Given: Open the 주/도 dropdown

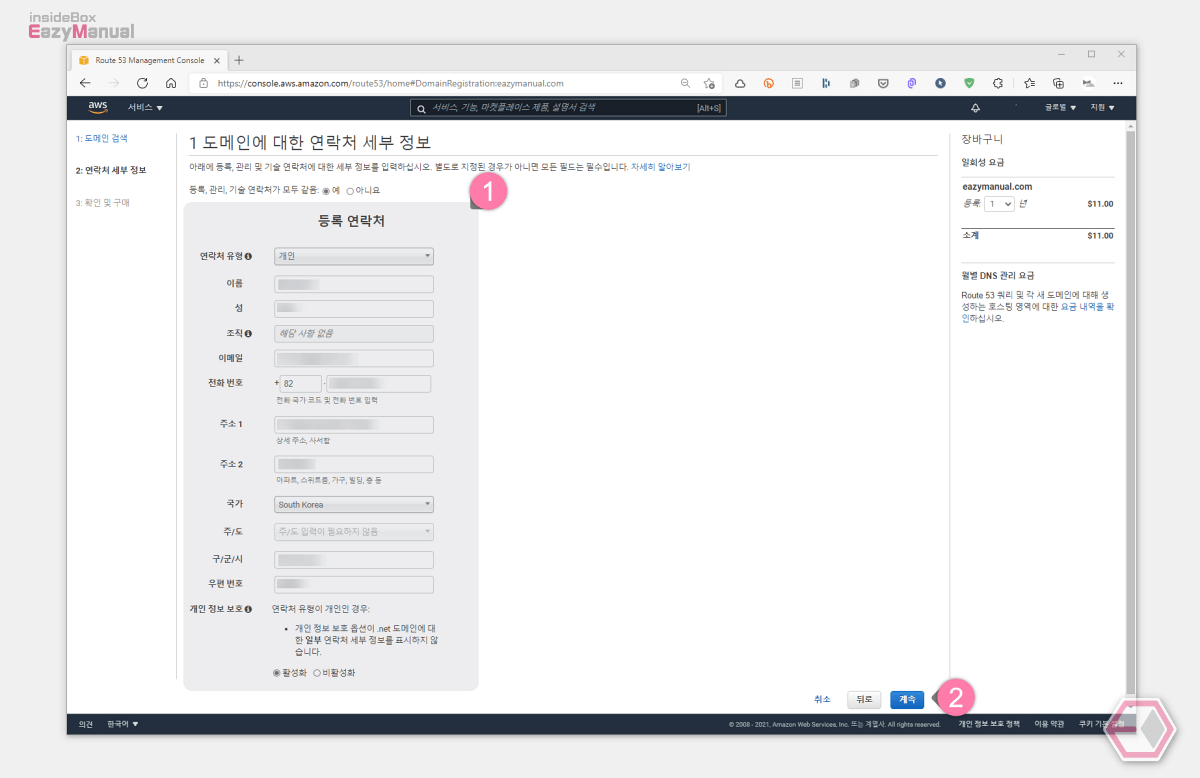Looking at the screenshot, I should coord(353,532).
